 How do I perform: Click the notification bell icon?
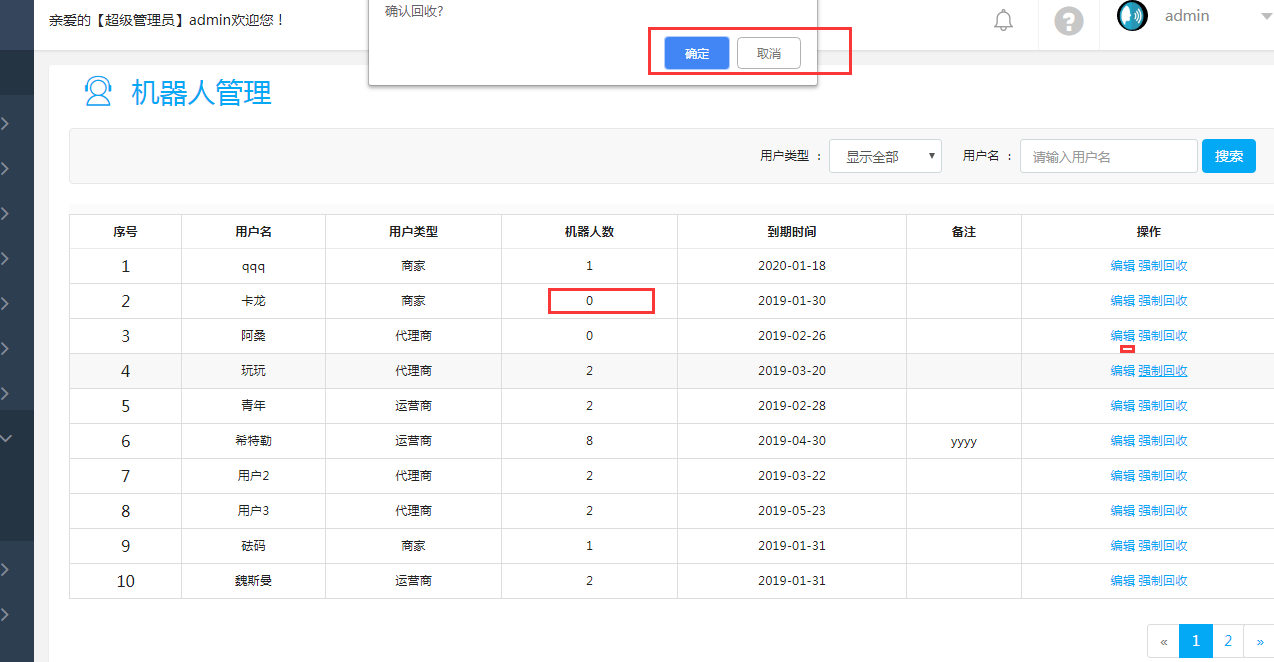pyautogui.click(x=1003, y=21)
